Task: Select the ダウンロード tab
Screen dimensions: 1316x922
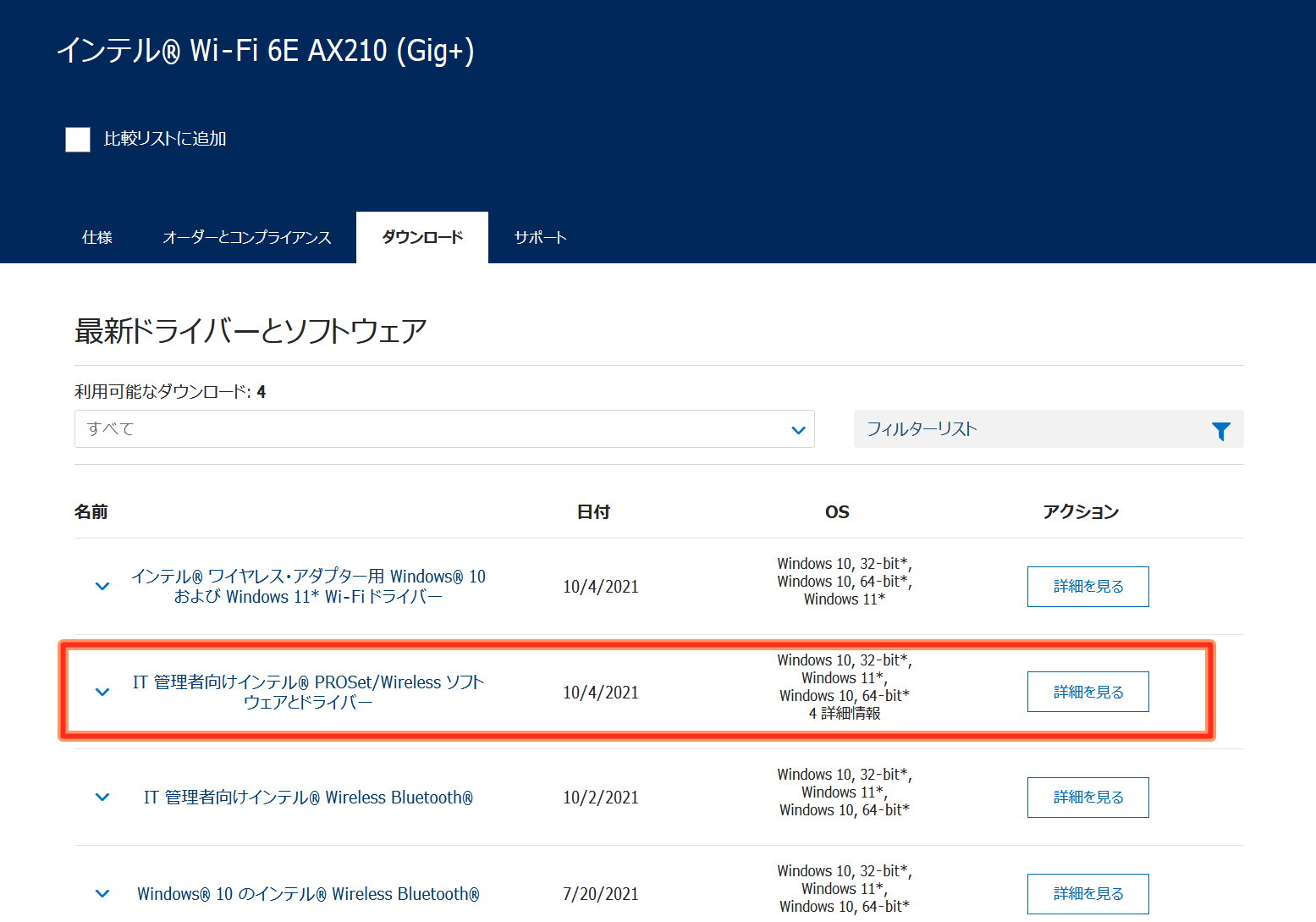Action: 422,238
